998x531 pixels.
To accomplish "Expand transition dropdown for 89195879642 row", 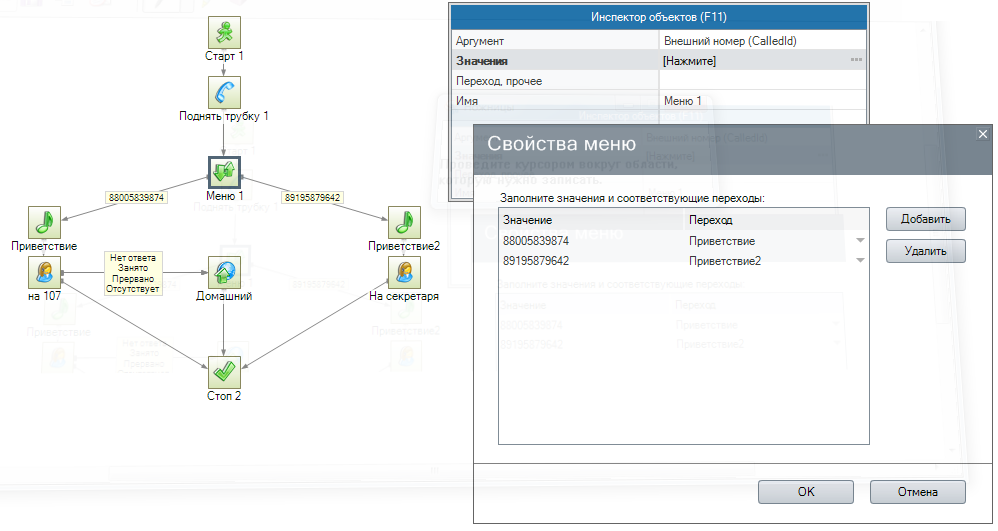I will pos(860,260).
